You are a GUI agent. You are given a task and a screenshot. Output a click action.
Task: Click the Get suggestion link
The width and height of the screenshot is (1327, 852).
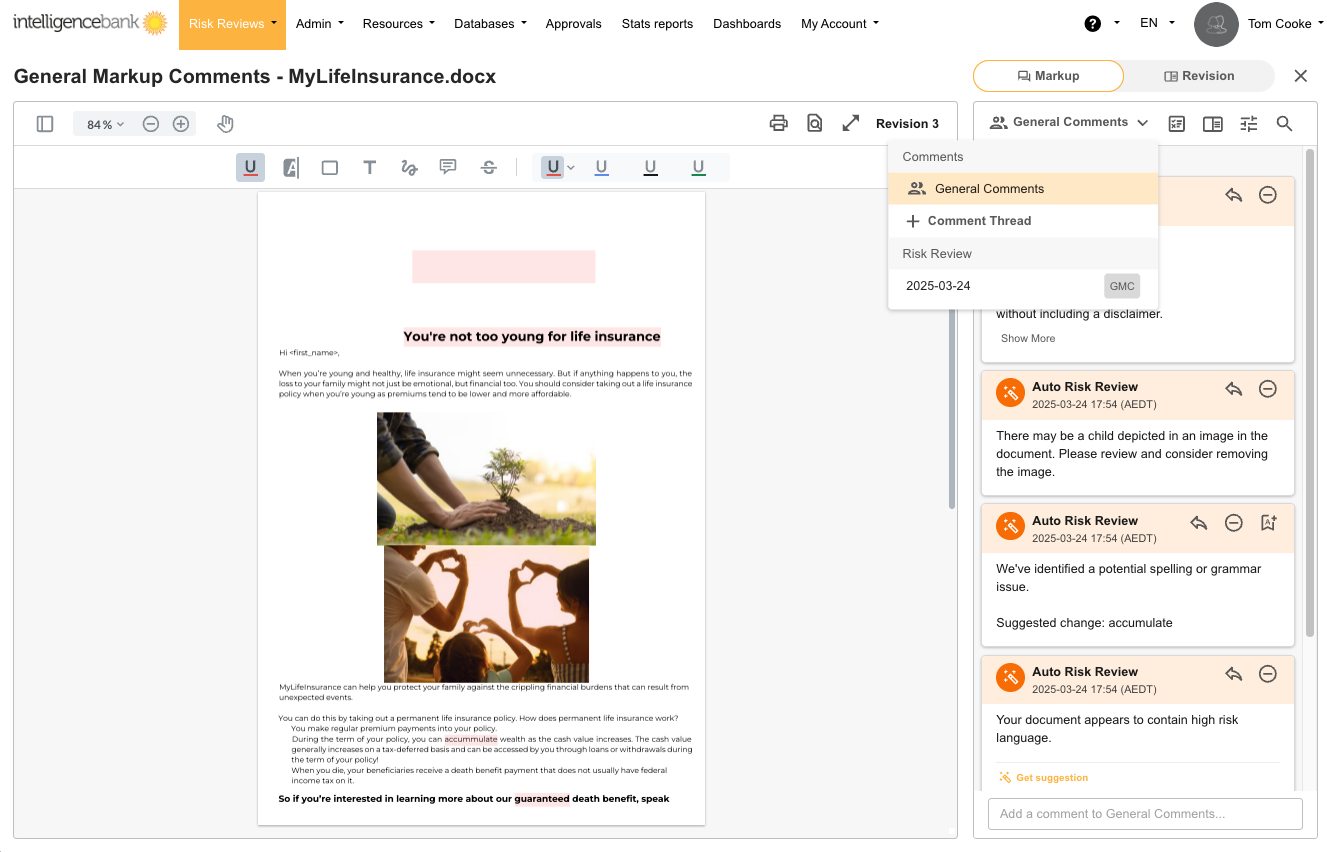click(1051, 778)
